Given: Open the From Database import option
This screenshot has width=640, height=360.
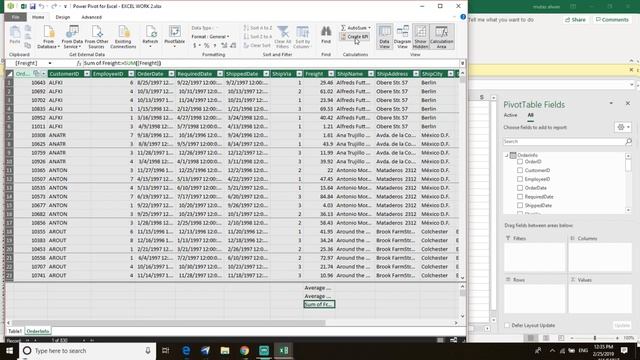Looking at the screenshot, I should click(49, 37).
